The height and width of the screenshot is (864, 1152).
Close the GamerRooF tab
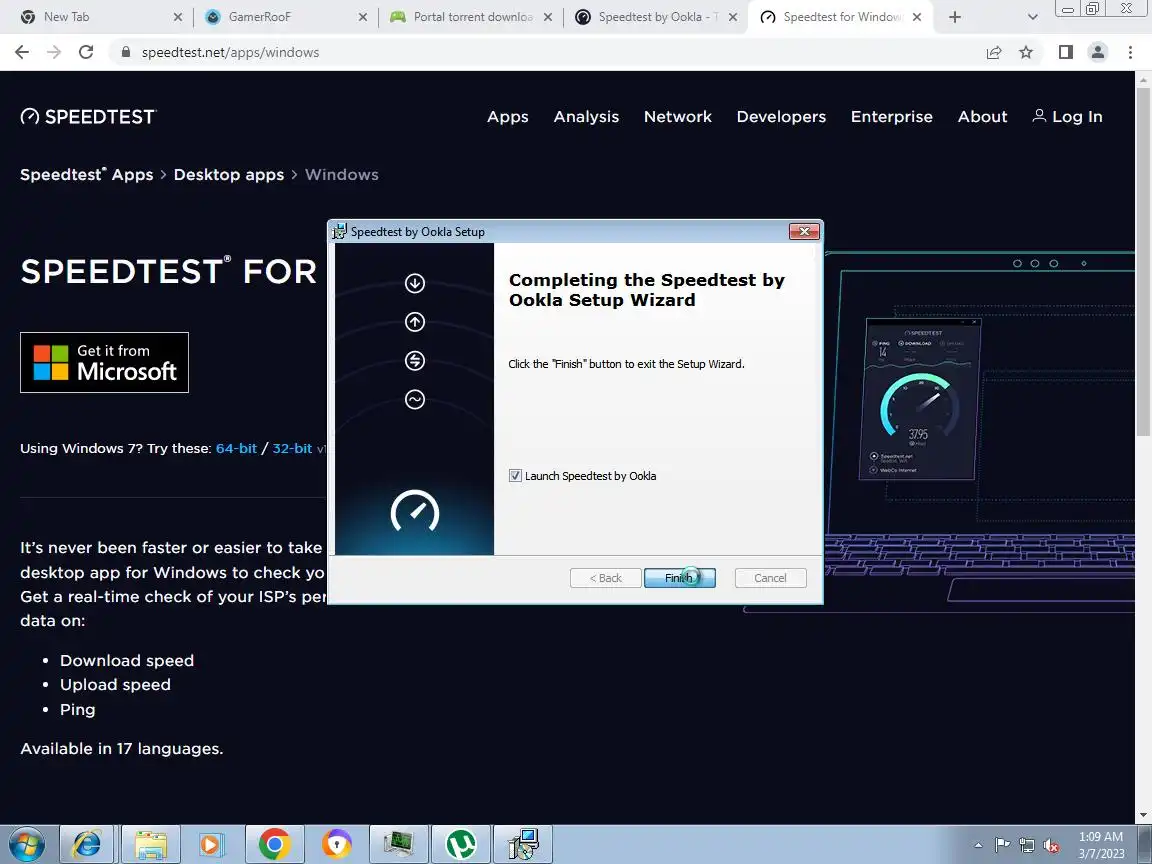click(362, 17)
